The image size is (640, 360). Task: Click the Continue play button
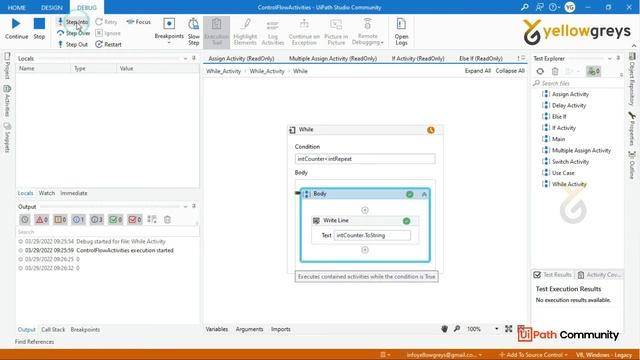coord(16,29)
